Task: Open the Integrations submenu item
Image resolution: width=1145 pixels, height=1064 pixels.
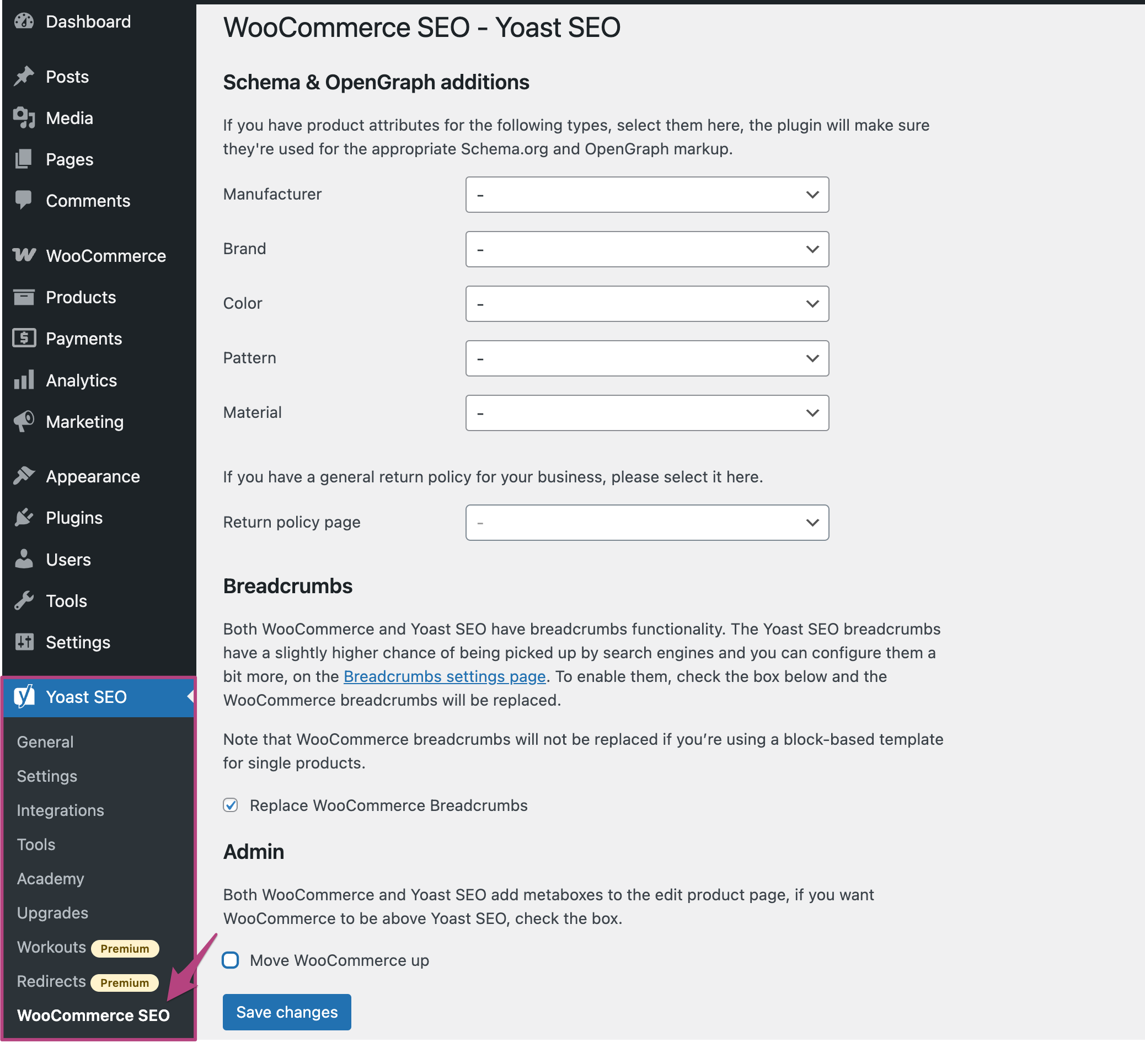Action: 61,810
